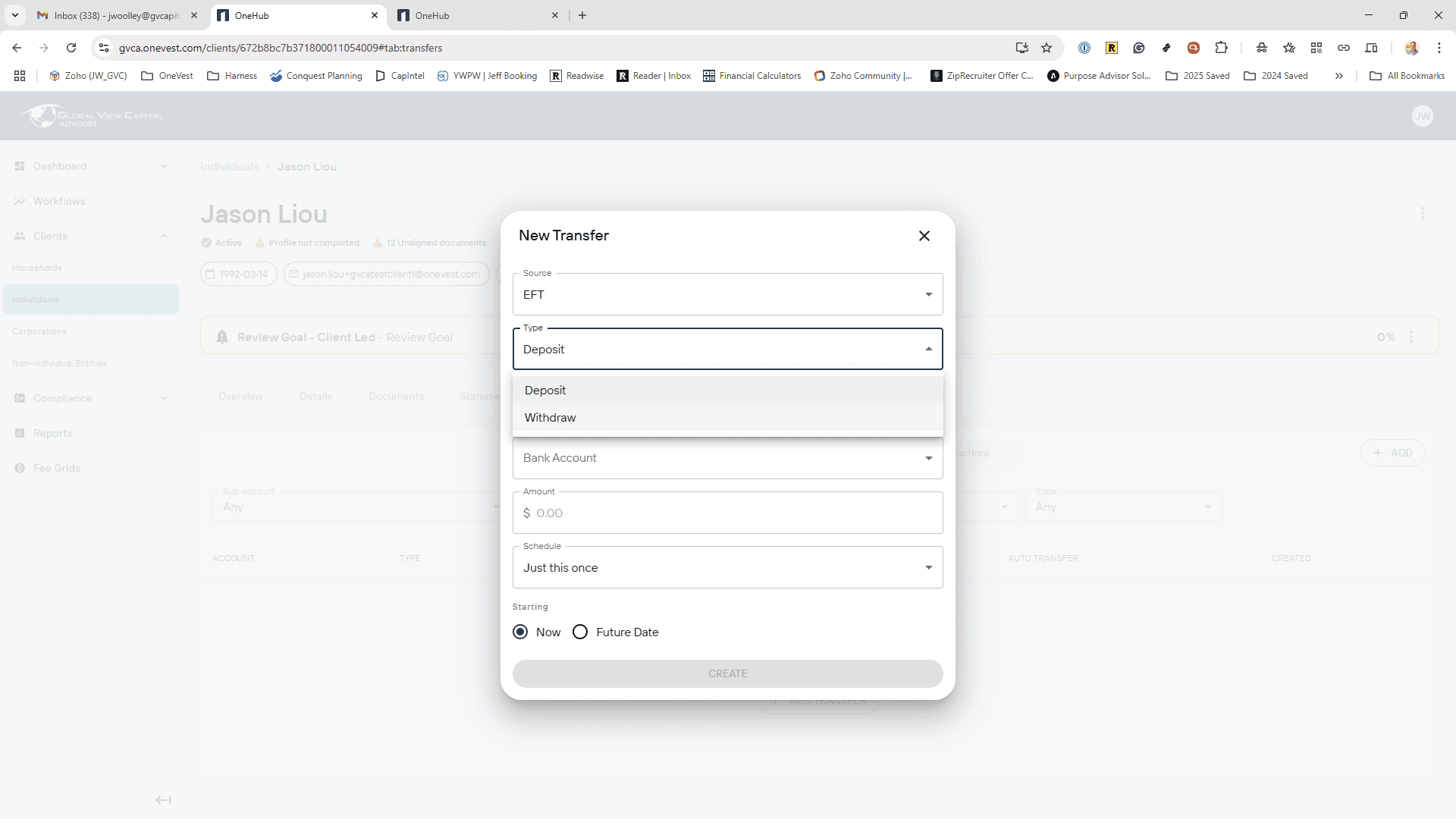Open Workflows in the sidebar
The image size is (1456, 819).
pyautogui.click(x=59, y=201)
